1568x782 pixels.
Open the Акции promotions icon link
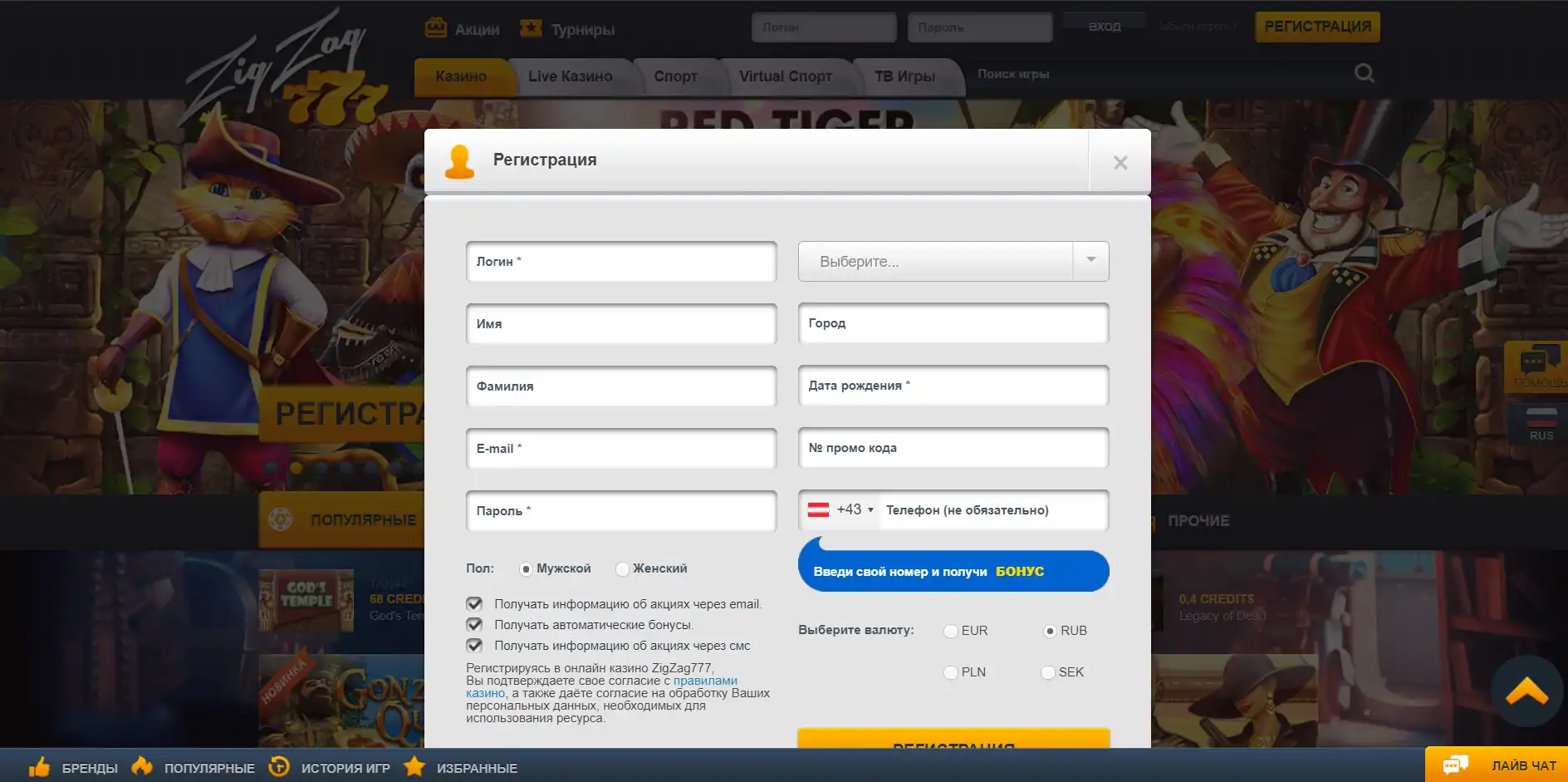[x=436, y=28]
